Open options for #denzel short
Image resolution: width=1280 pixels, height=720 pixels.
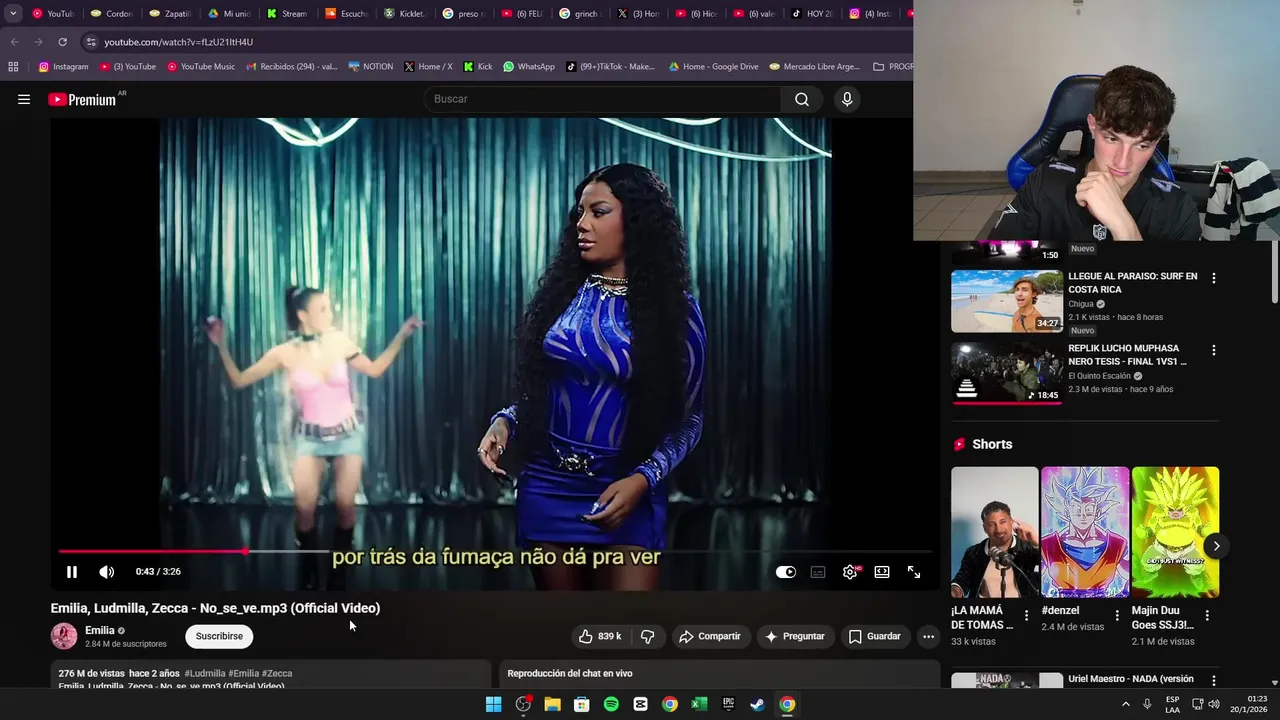(1117, 615)
